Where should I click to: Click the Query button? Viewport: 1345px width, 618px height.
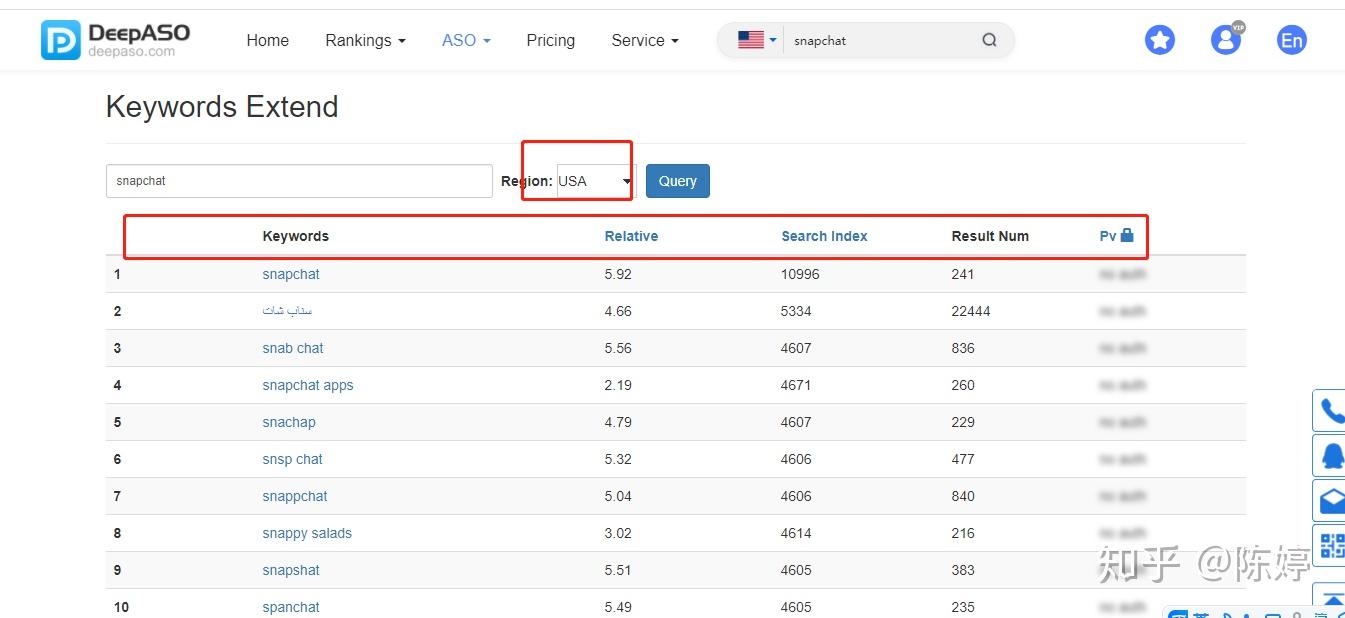[678, 181]
